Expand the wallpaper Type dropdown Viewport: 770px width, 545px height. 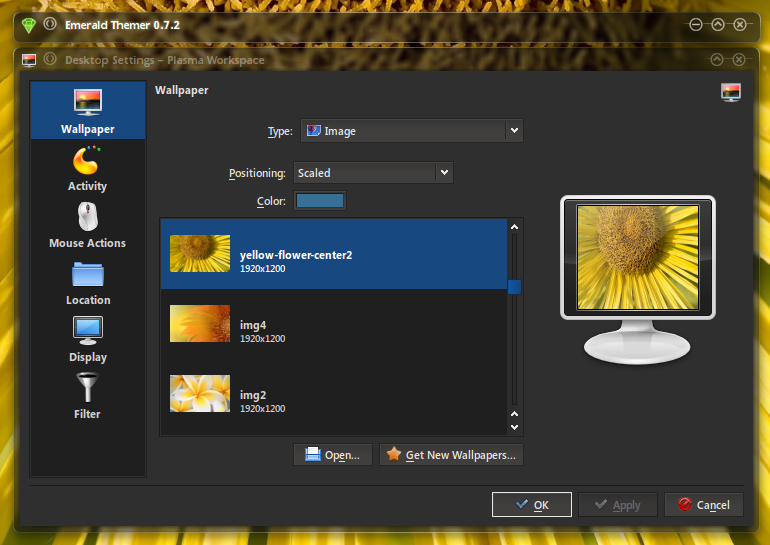pyautogui.click(x=412, y=131)
